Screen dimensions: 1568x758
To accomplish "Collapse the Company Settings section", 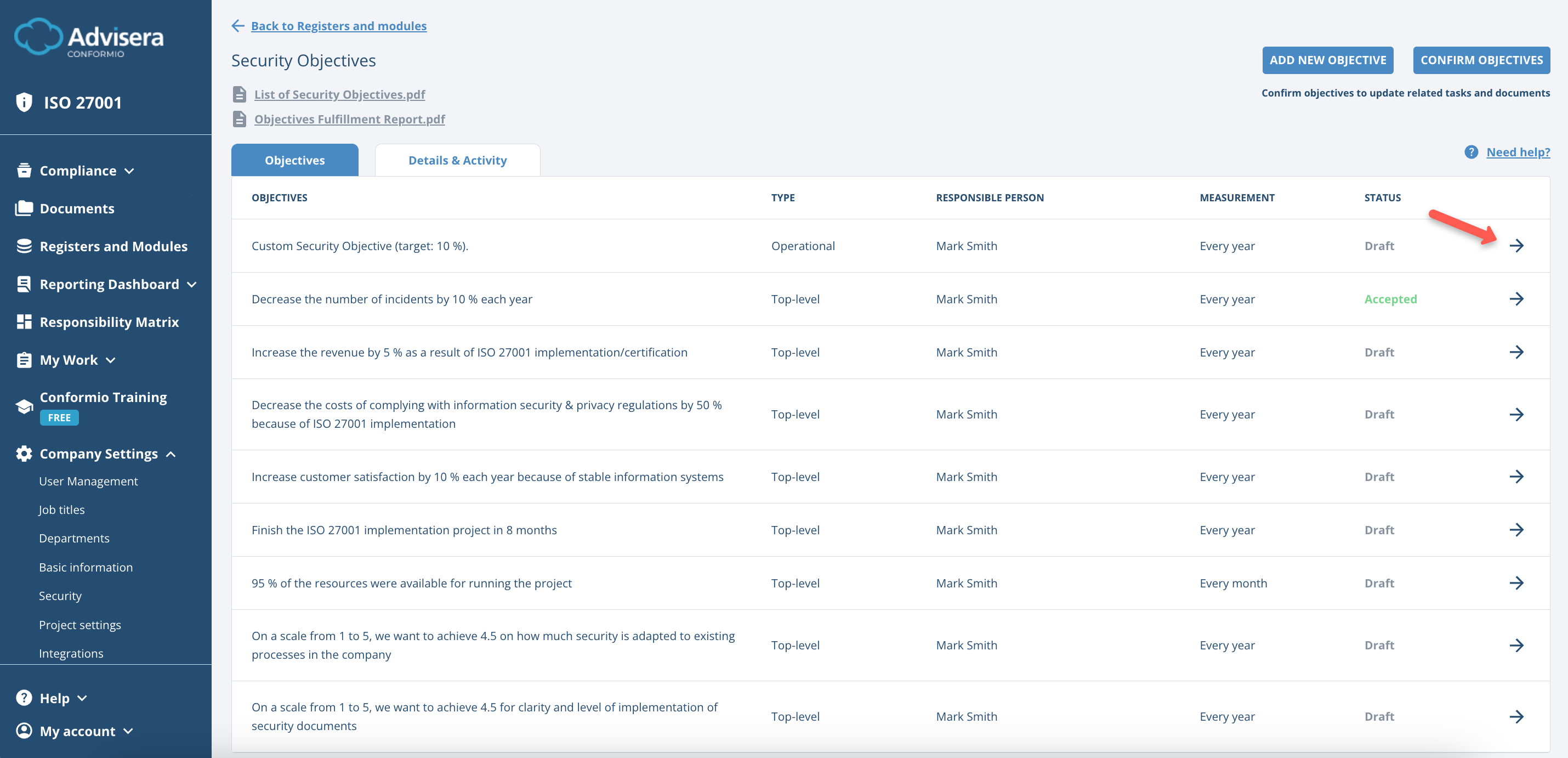I will 171,453.
